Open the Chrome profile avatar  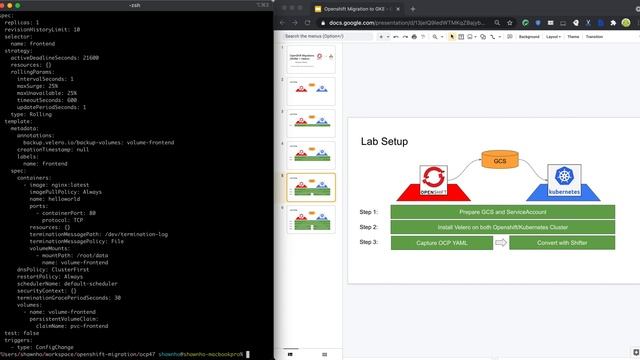coord(626,23)
